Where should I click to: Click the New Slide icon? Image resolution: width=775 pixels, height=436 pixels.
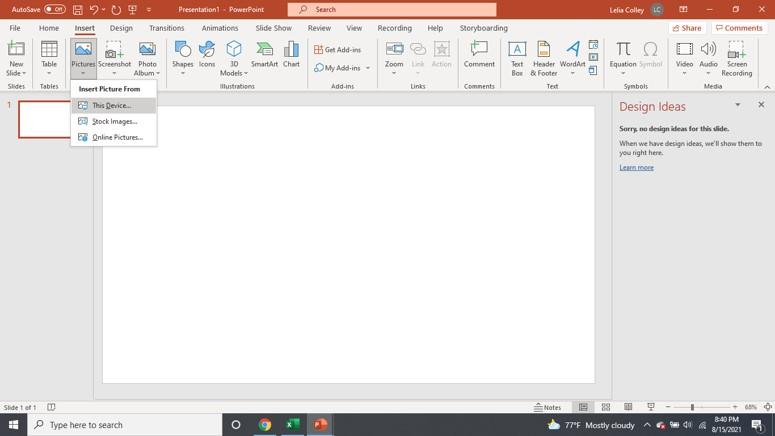(x=16, y=58)
